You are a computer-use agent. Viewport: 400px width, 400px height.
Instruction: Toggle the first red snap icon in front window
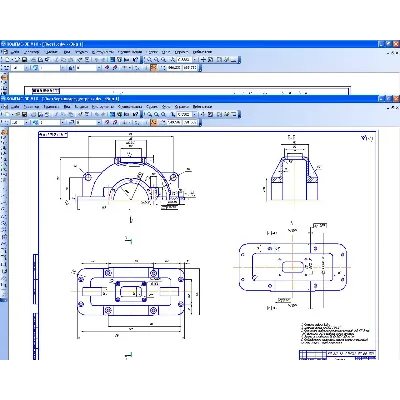point(107,122)
